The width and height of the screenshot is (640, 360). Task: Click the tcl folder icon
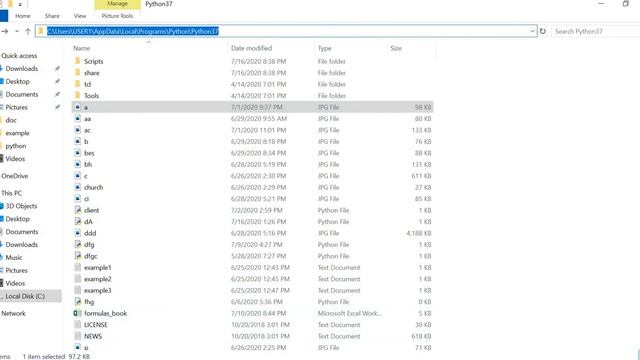pos(78,84)
